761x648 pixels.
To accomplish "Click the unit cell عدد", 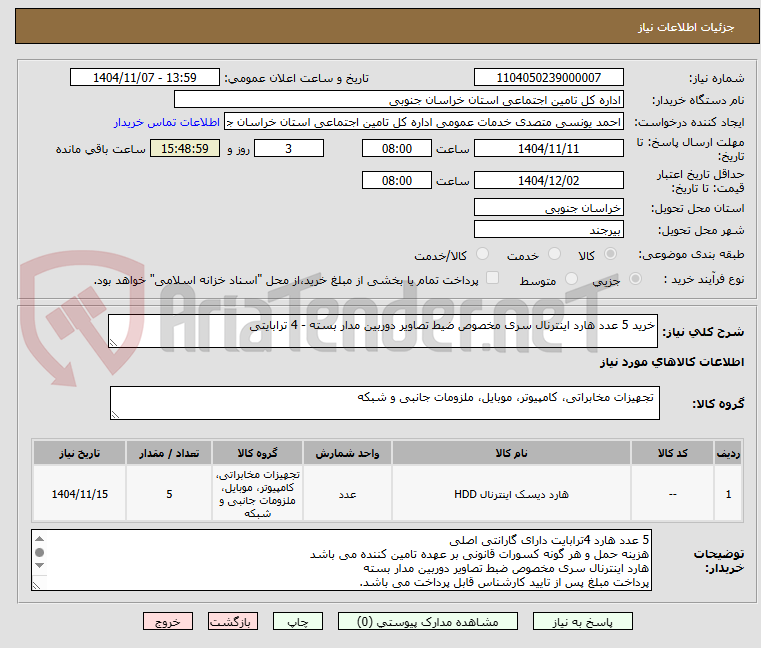I will pos(347,494).
